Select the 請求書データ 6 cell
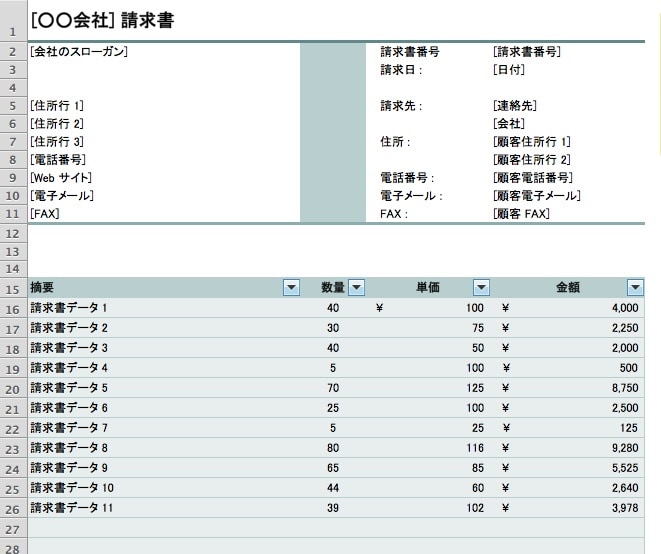 (69, 408)
